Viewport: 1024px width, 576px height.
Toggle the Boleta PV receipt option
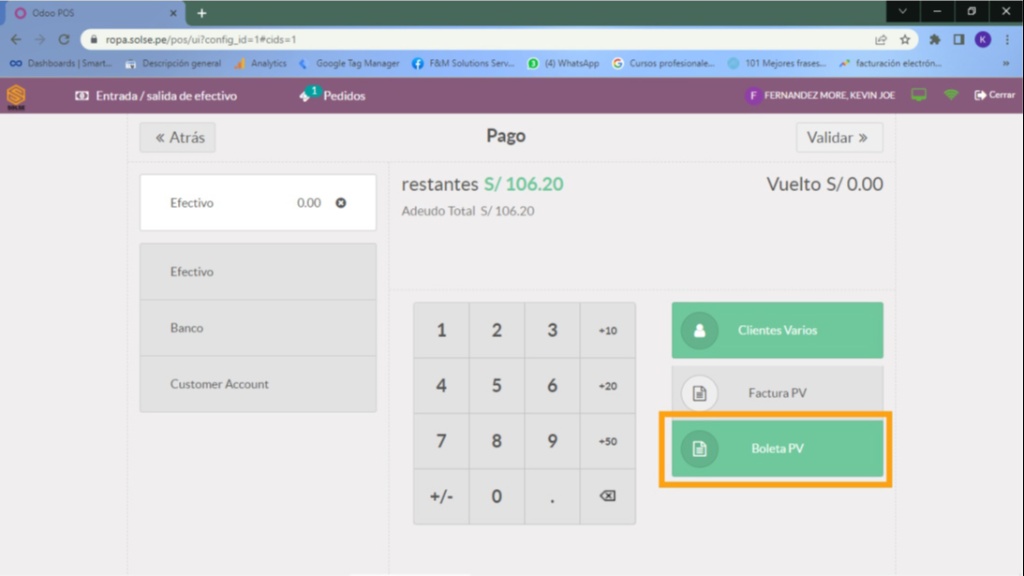click(777, 449)
